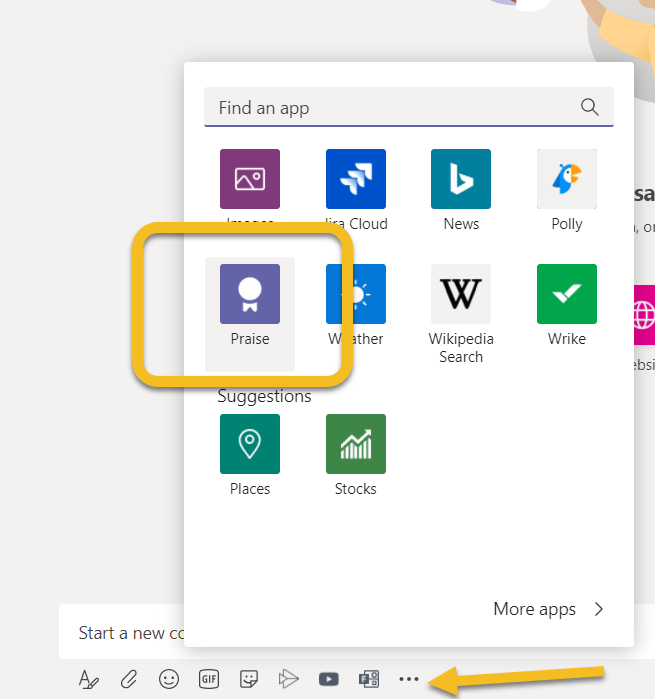655x699 pixels.
Task: Attach a file with paperclip icon
Action: coord(129,680)
